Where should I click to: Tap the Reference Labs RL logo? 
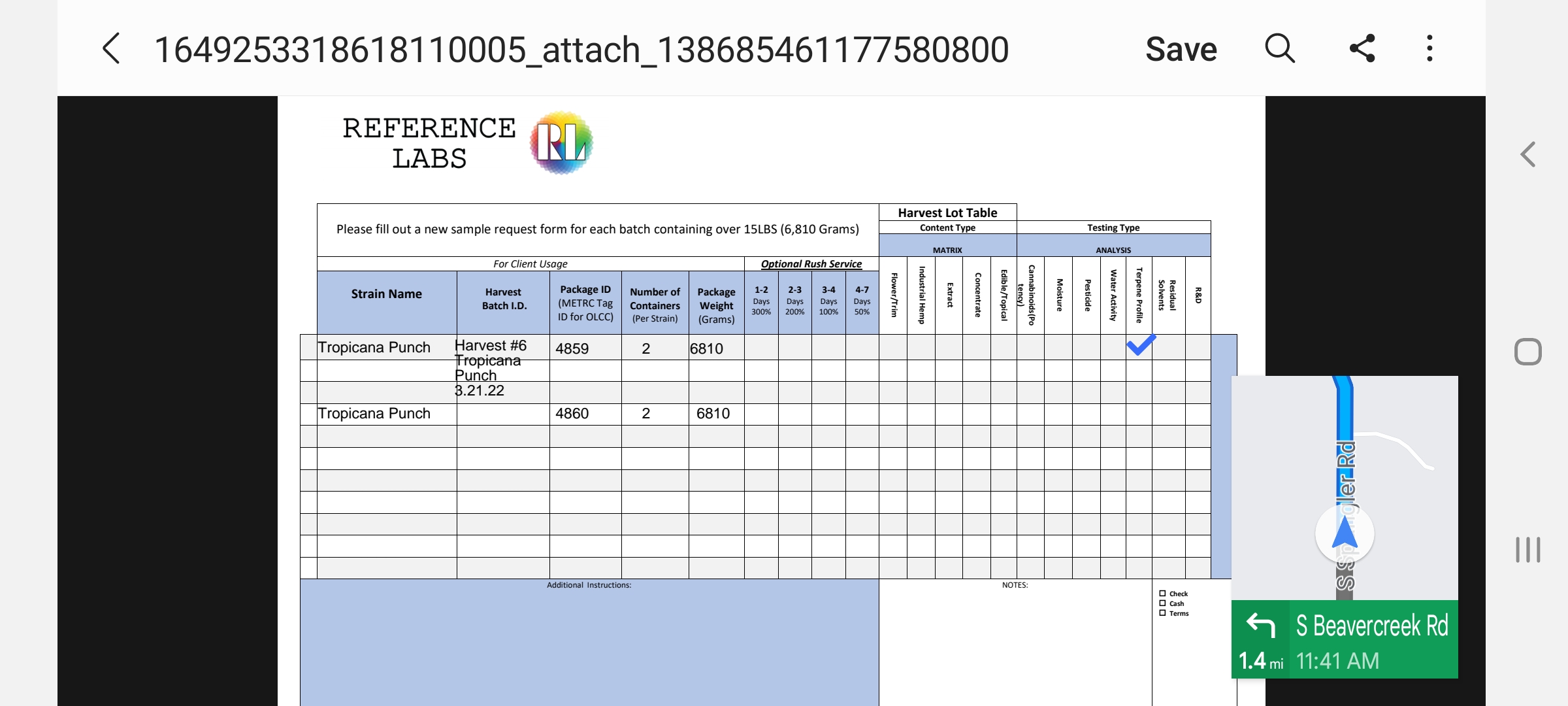(x=561, y=143)
